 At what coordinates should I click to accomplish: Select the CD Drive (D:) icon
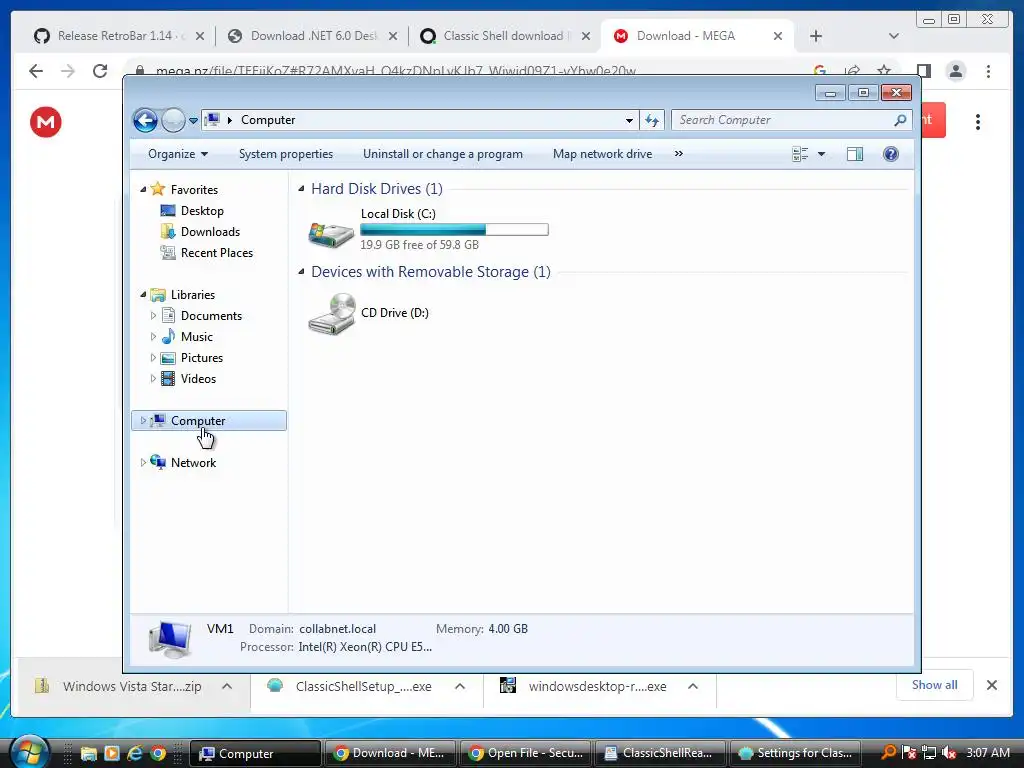(x=332, y=314)
